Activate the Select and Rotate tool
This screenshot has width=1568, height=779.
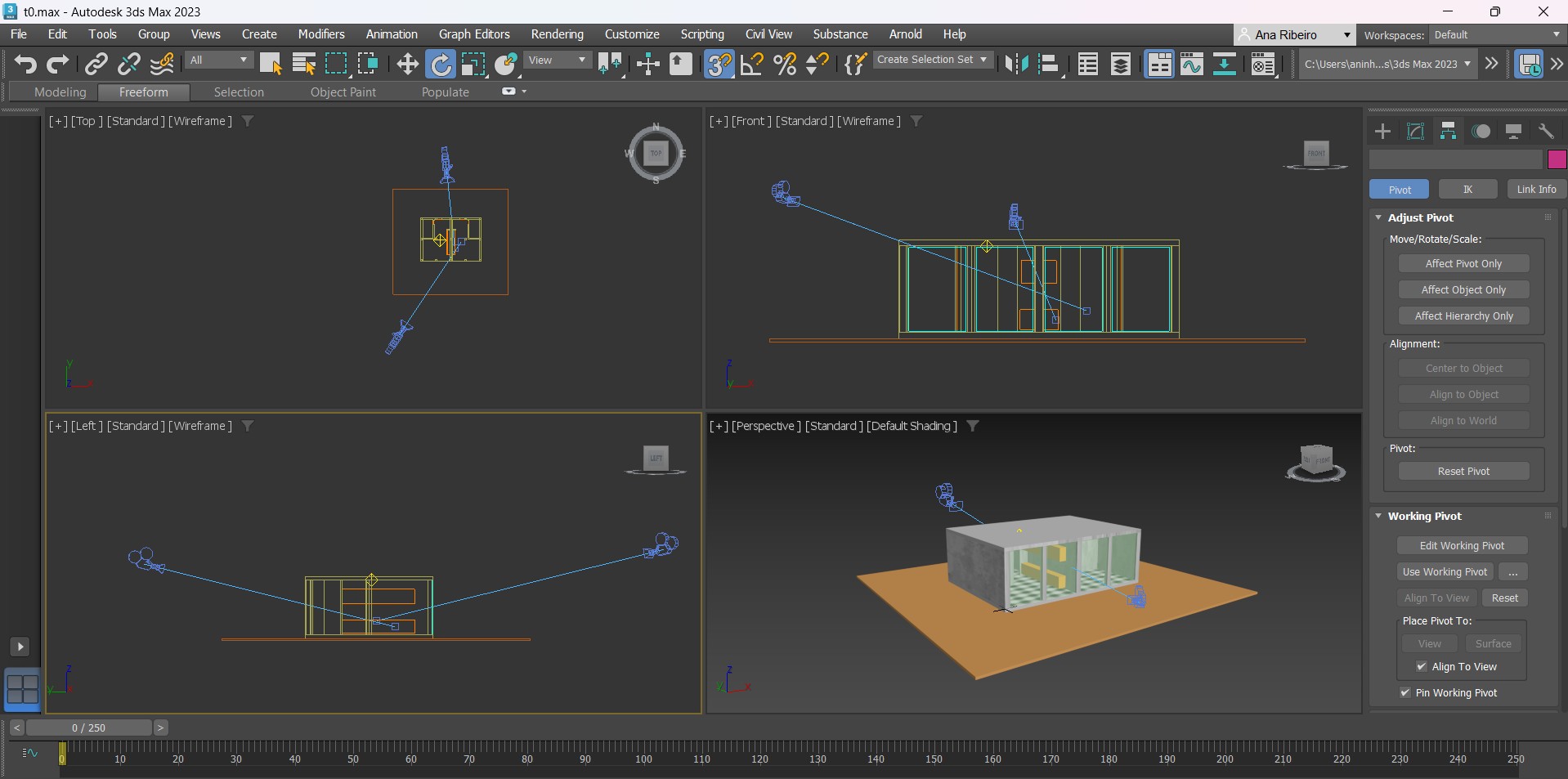tap(441, 64)
